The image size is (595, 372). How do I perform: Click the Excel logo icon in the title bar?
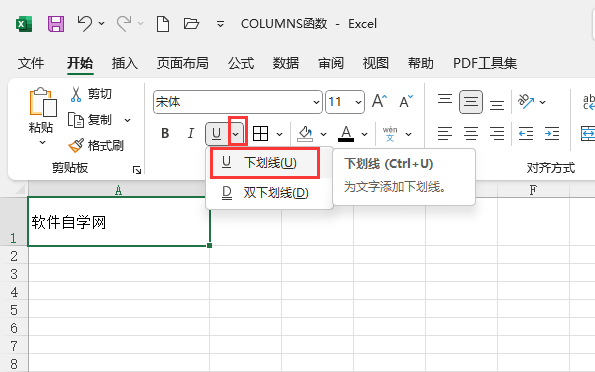tap(24, 24)
